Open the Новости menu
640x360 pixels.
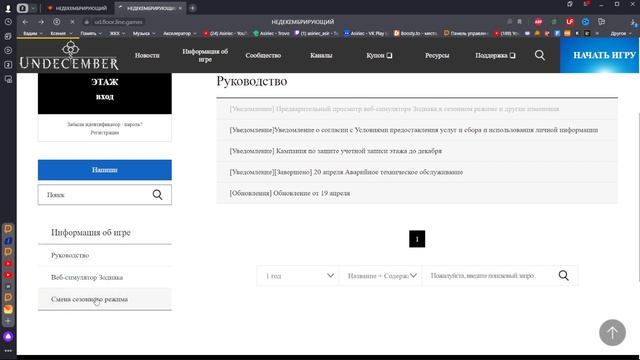(x=147, y=55)
